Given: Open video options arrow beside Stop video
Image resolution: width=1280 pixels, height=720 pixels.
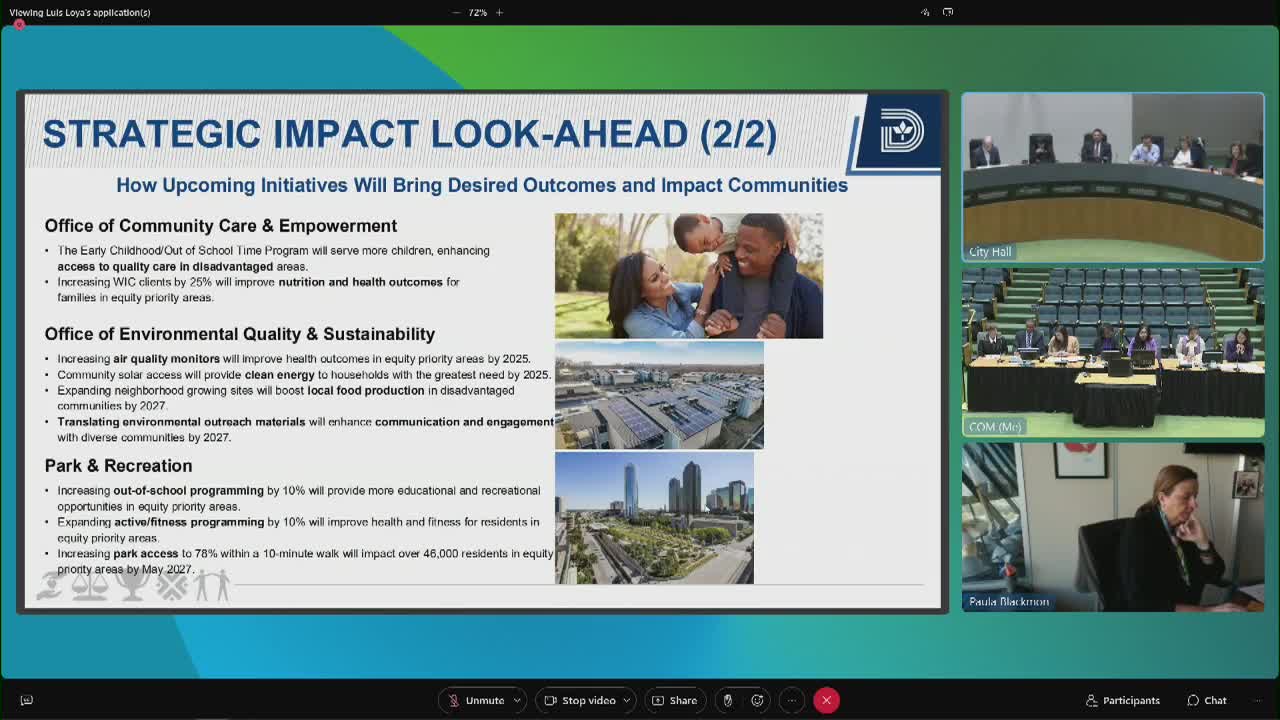Looking at the screenshot, I should (x=627, y=700).
